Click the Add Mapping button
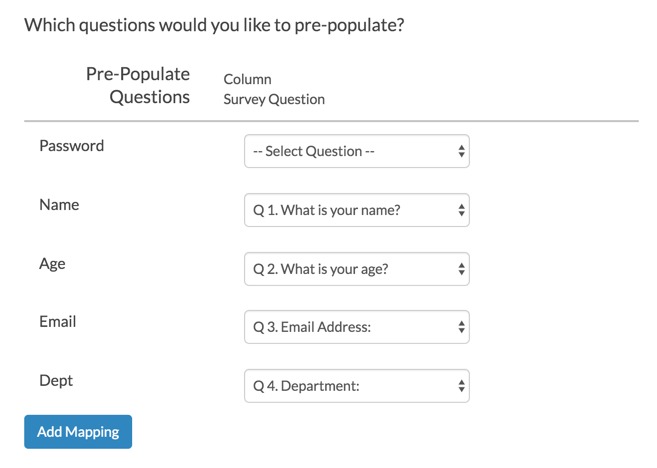657x468 pixels. [x=78, y=432]
